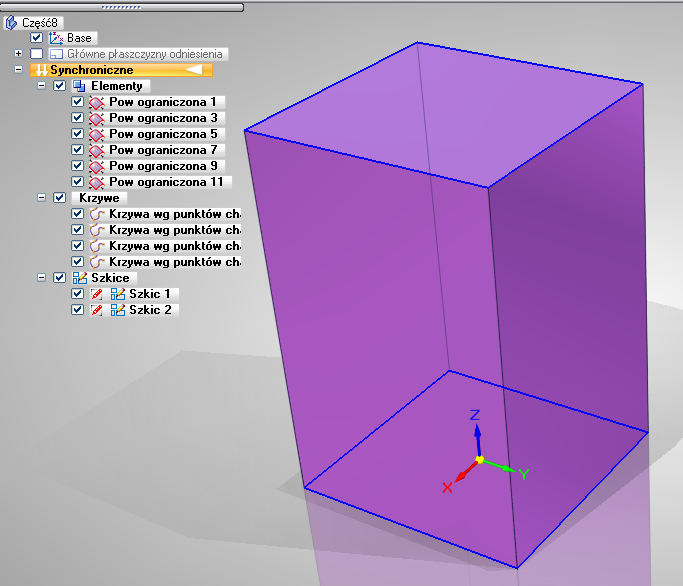Toggle the Krzywe group checkbox

(60, 197)
